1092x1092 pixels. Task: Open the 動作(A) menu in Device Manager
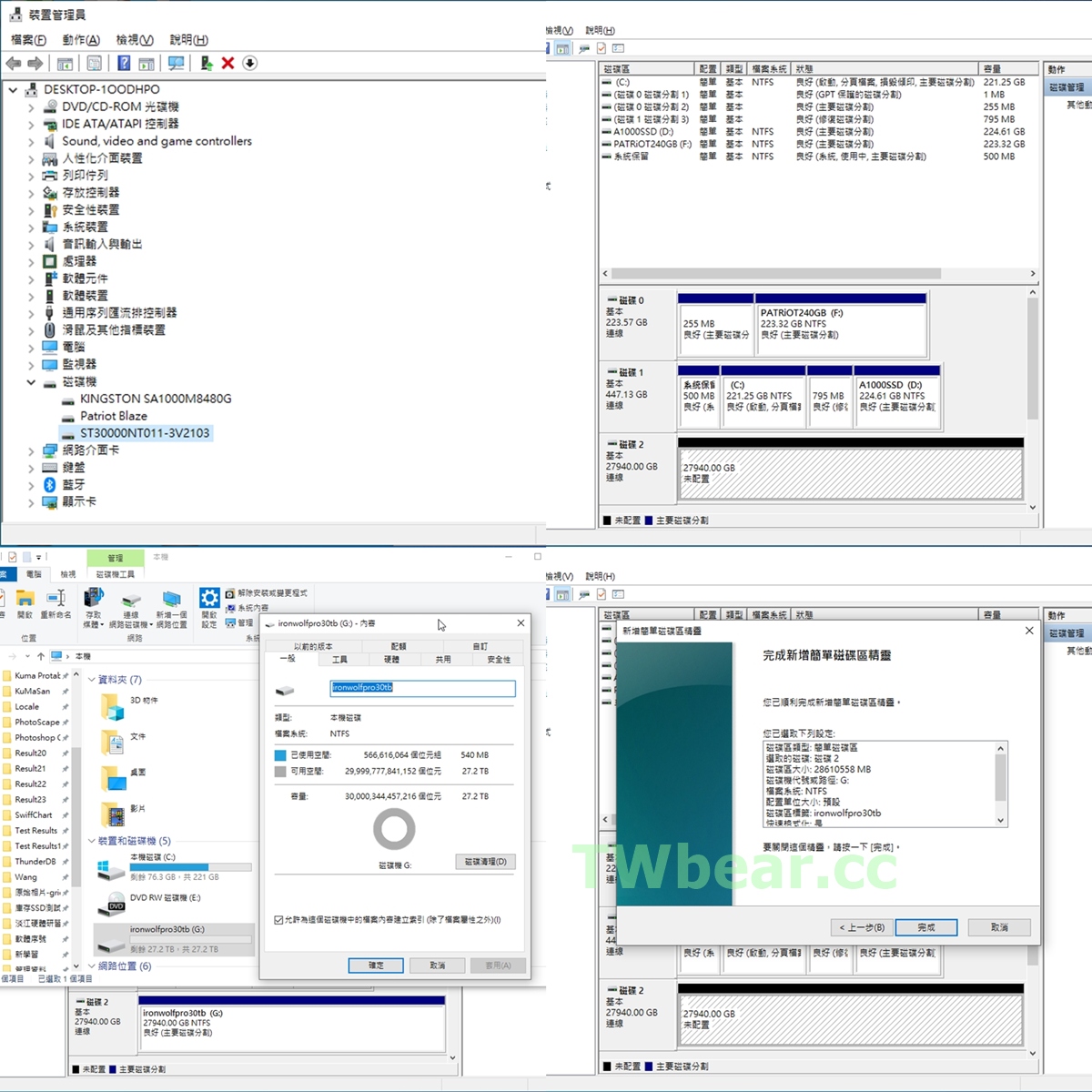pos(80,40)
